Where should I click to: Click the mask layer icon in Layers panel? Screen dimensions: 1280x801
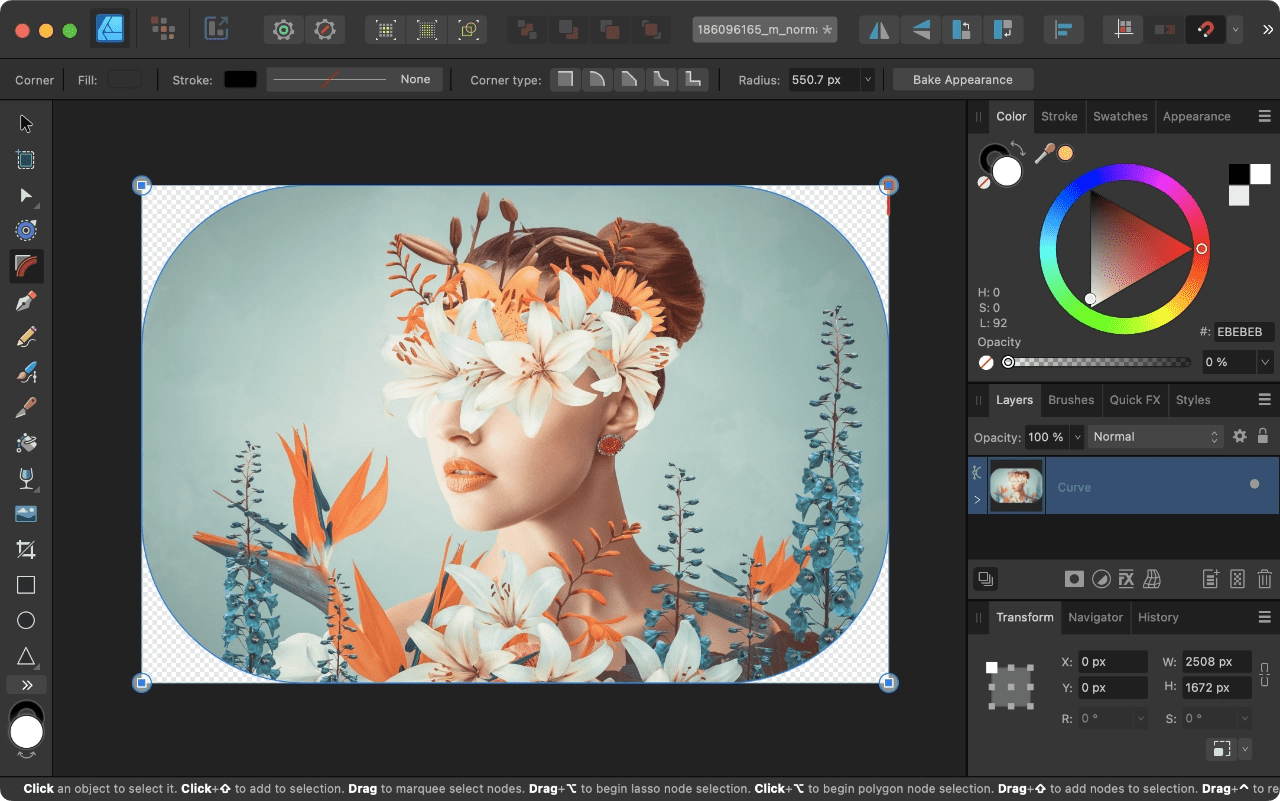1075,578
